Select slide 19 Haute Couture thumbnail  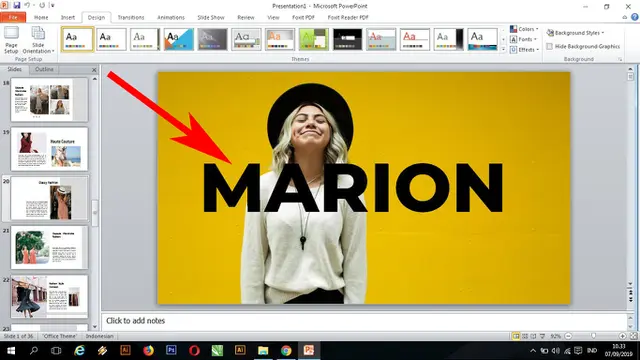click(x=49, y=149)
